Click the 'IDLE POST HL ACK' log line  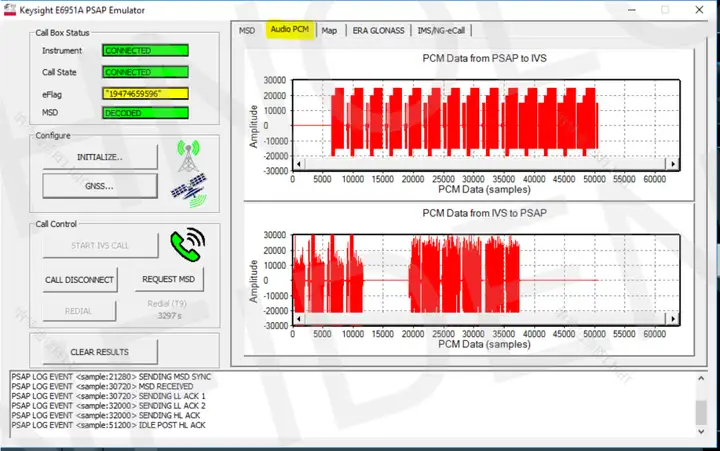(x=108, y=425)
